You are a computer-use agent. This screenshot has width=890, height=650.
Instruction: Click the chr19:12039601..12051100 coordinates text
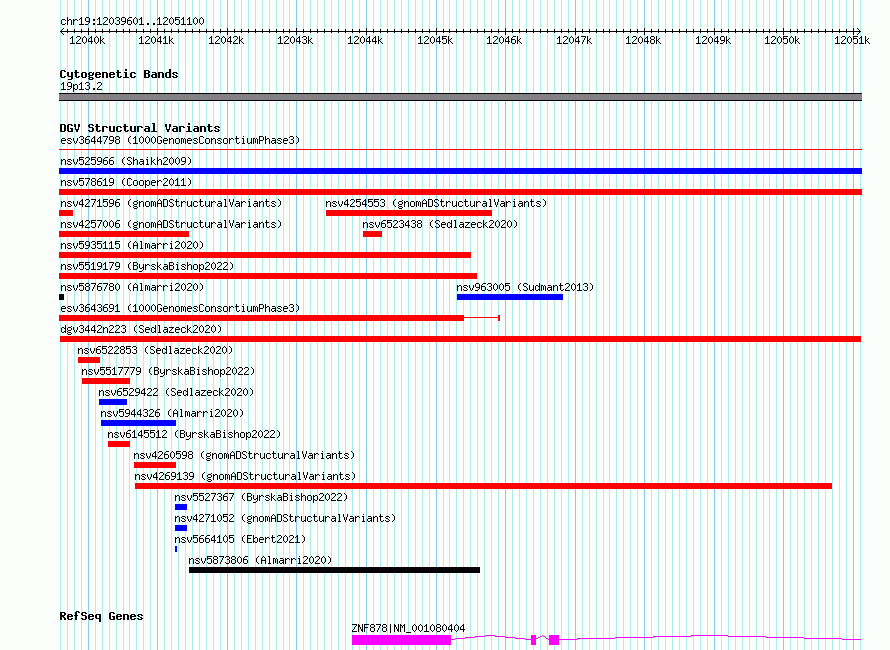pyautogui.click(x=132, y=21)
